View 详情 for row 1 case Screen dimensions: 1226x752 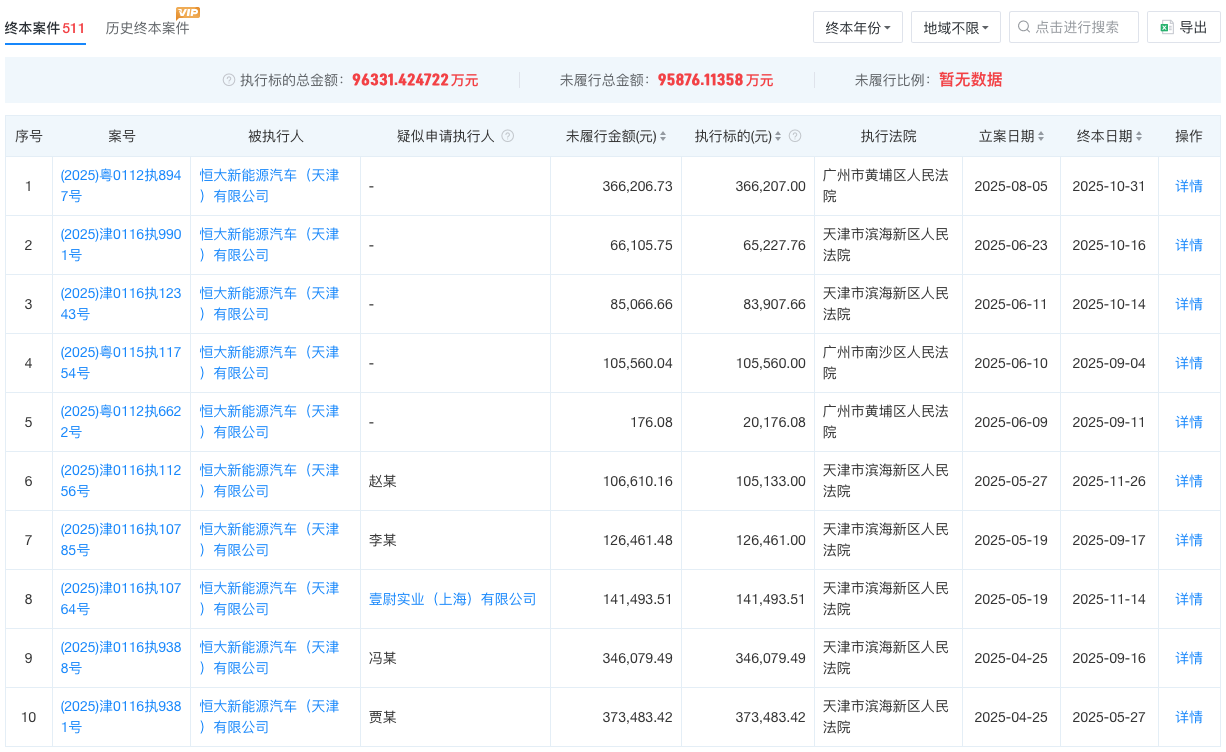[x=1188, y=186]
